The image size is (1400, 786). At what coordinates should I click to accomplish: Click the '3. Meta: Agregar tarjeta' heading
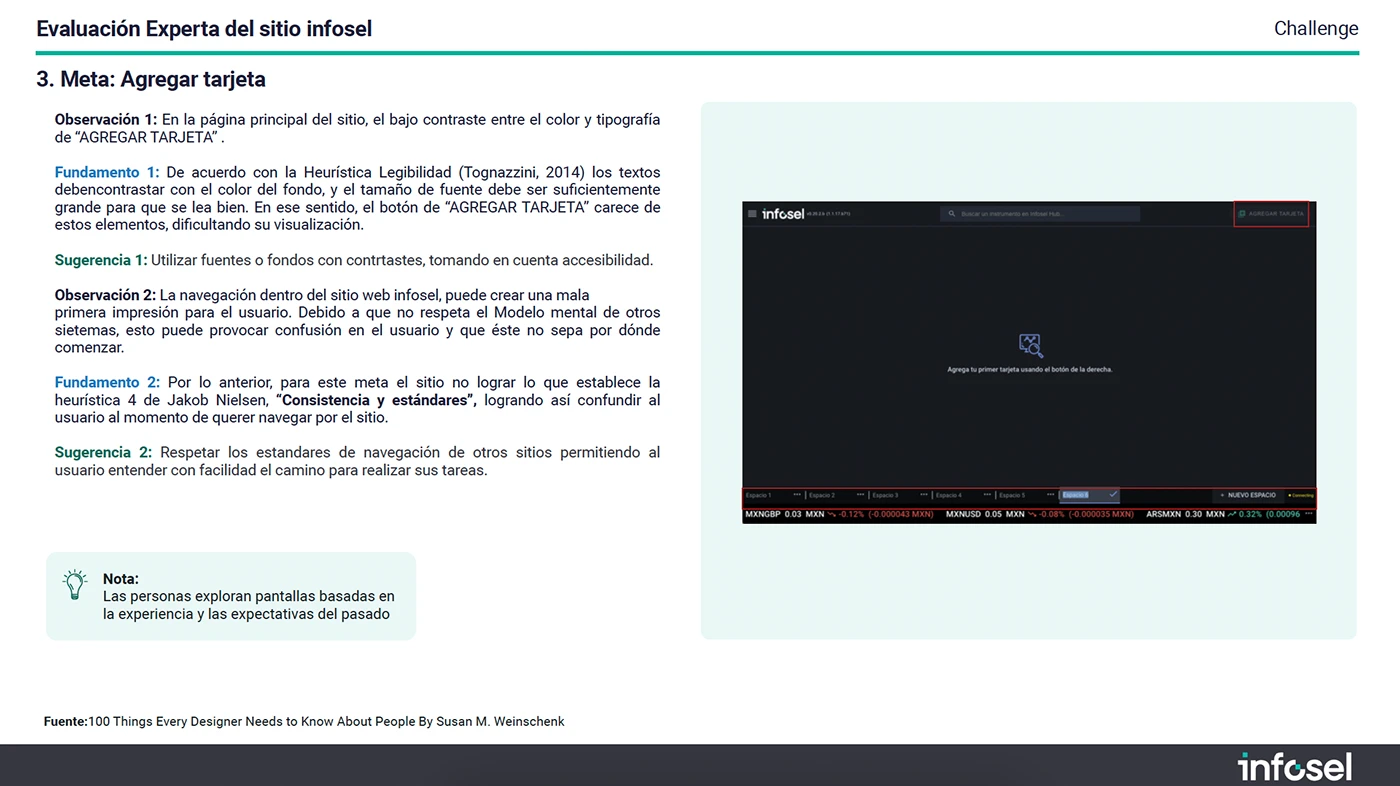(151, 79)
